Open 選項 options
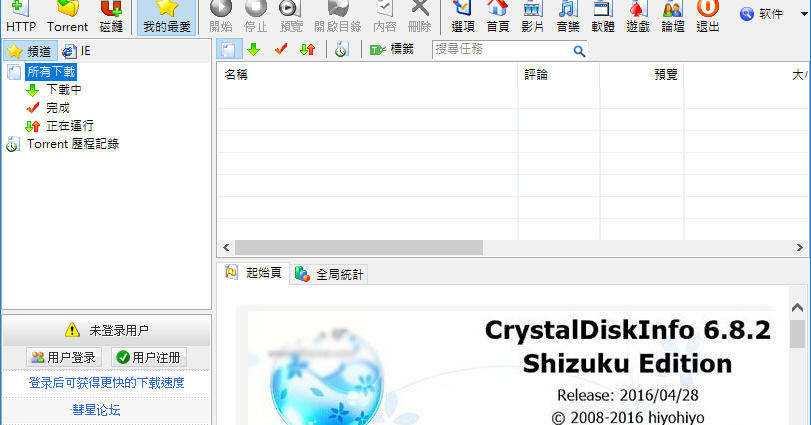This screenshot has width=811, height=425. (x=463, y=17)
